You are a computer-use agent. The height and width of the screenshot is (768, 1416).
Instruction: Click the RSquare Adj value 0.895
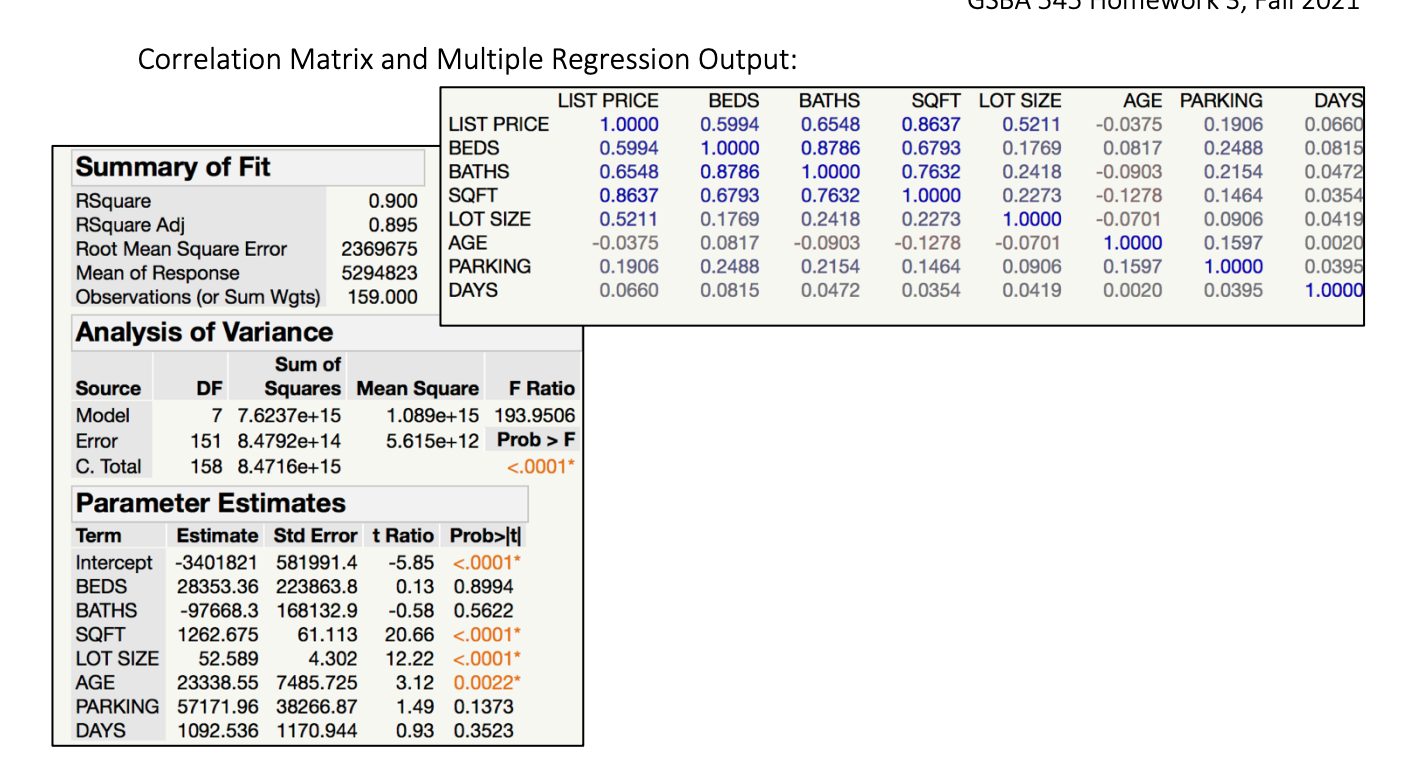(393, 225)
